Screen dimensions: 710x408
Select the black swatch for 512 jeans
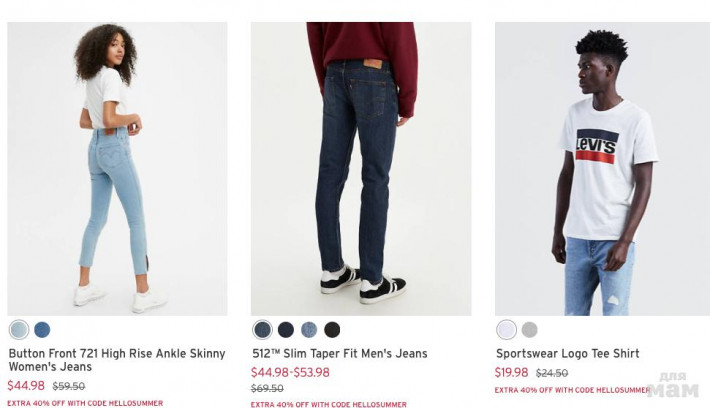point(332,330)
